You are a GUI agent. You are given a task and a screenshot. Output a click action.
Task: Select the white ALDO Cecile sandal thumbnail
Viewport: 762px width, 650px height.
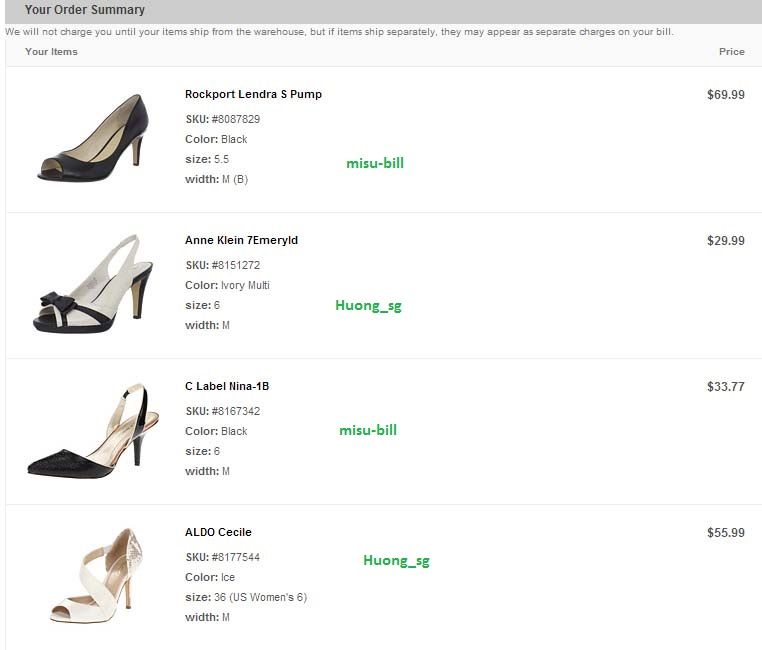click(x=93, y=576)
